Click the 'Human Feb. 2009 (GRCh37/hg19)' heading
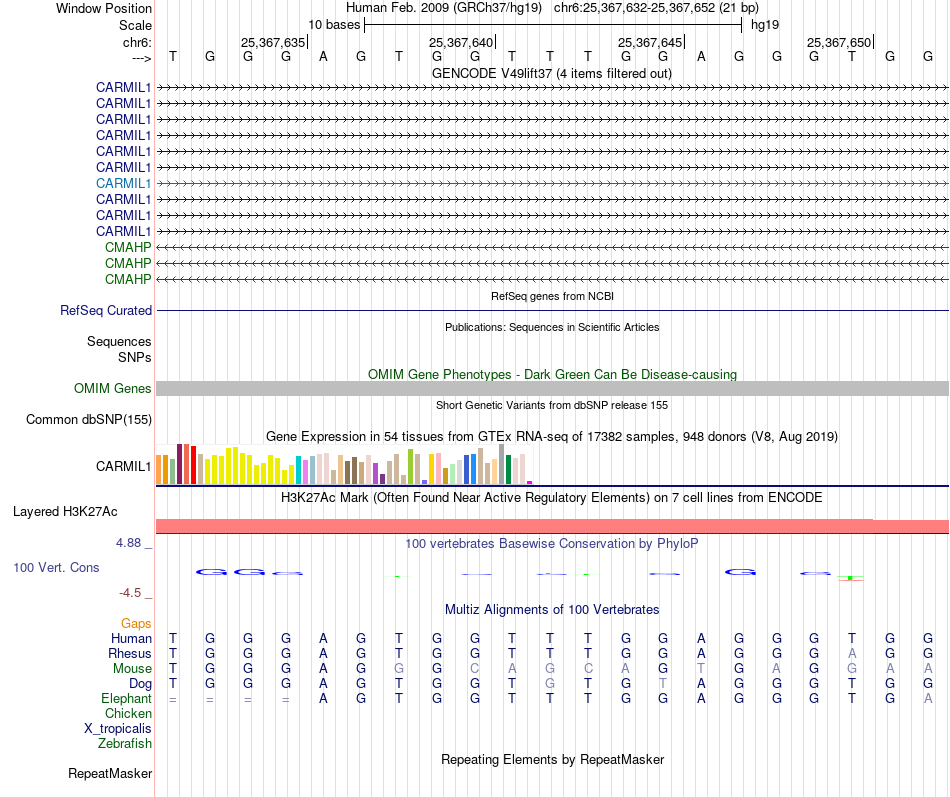Image resolution: width=950 pixels, height=797 pixels. coord(446,8)
